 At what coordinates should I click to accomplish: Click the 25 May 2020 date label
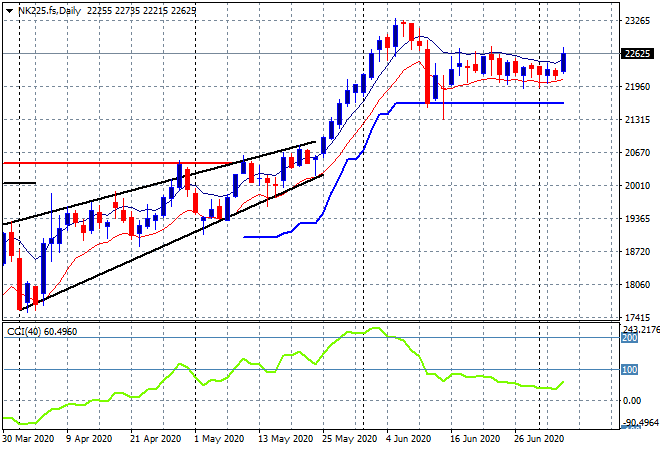349,439
